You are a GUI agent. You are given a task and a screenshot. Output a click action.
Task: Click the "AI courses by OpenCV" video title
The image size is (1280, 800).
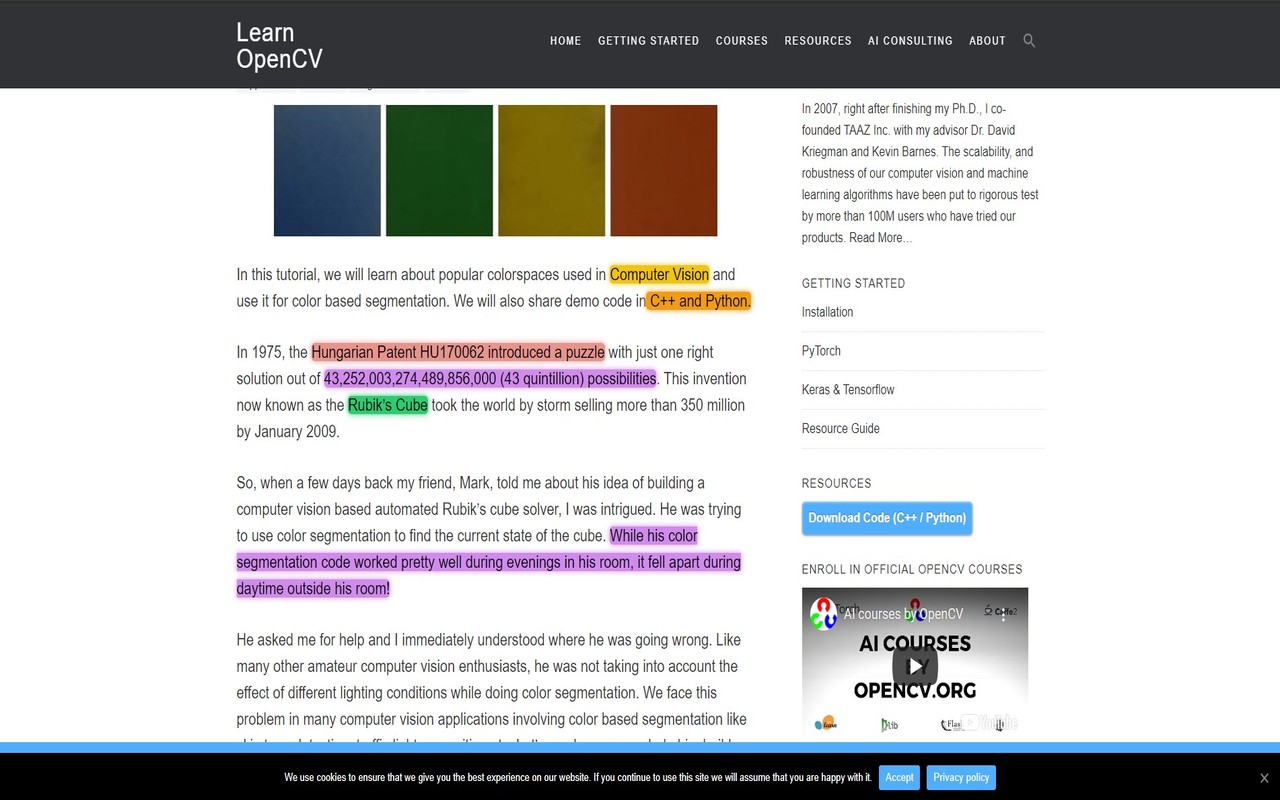[903, 614]
